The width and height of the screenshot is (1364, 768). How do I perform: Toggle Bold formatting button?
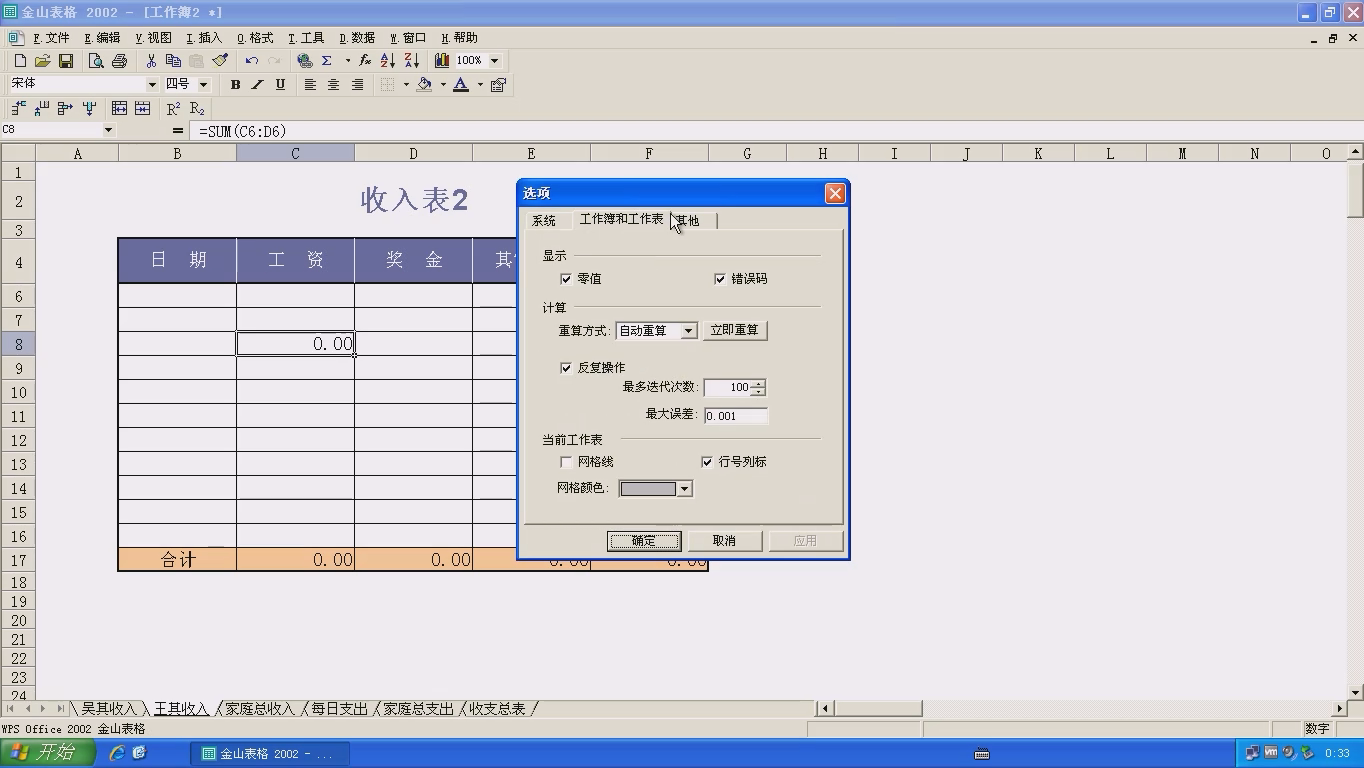(235, 85)
